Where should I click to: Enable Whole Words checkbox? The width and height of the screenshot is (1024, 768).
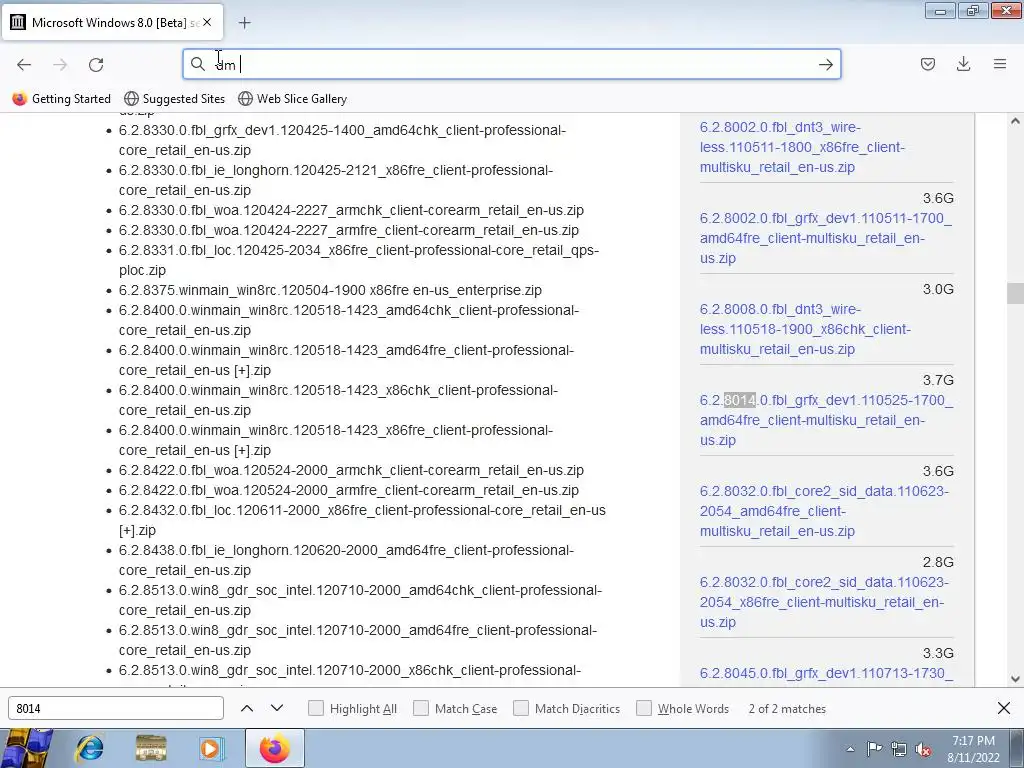pyautogui.click(x=644, y=708)
